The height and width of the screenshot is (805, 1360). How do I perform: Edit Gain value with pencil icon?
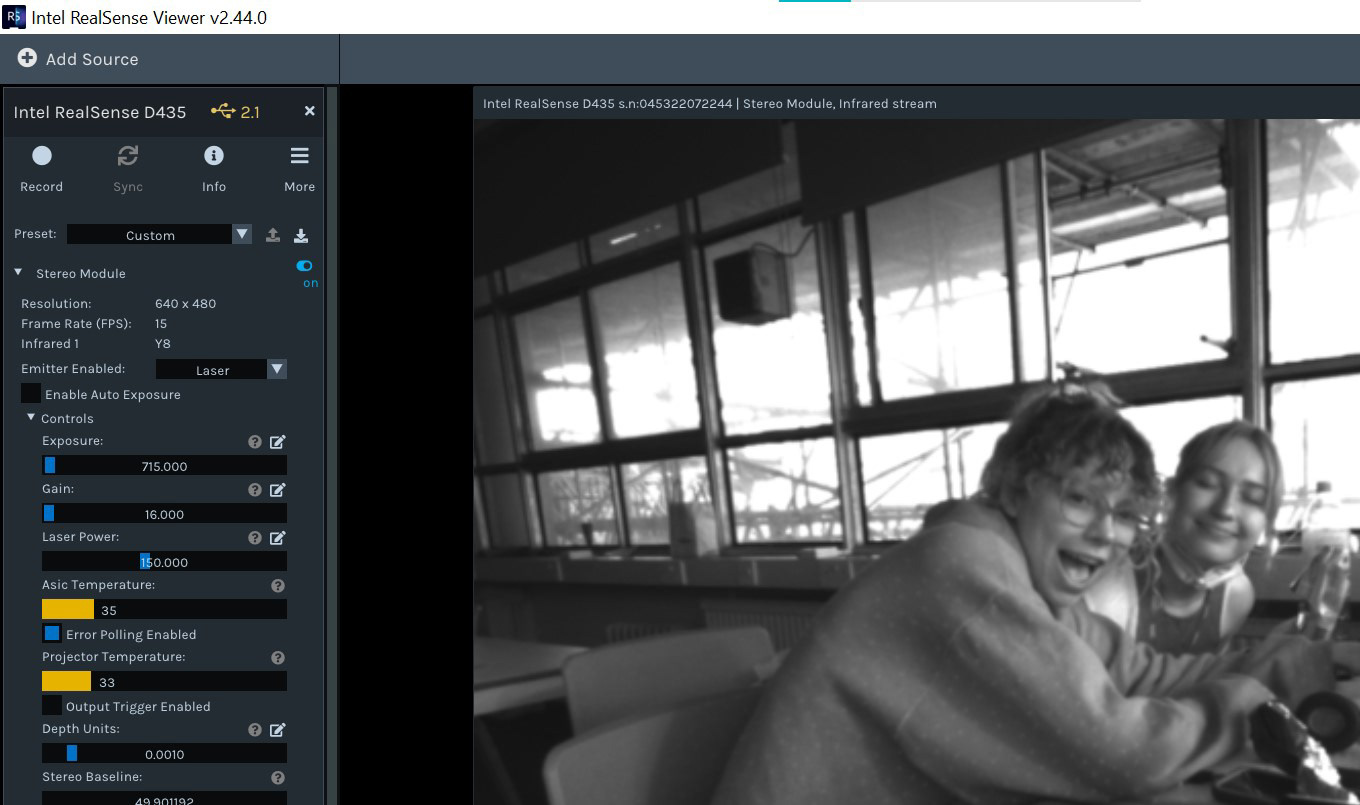(278, 489)
